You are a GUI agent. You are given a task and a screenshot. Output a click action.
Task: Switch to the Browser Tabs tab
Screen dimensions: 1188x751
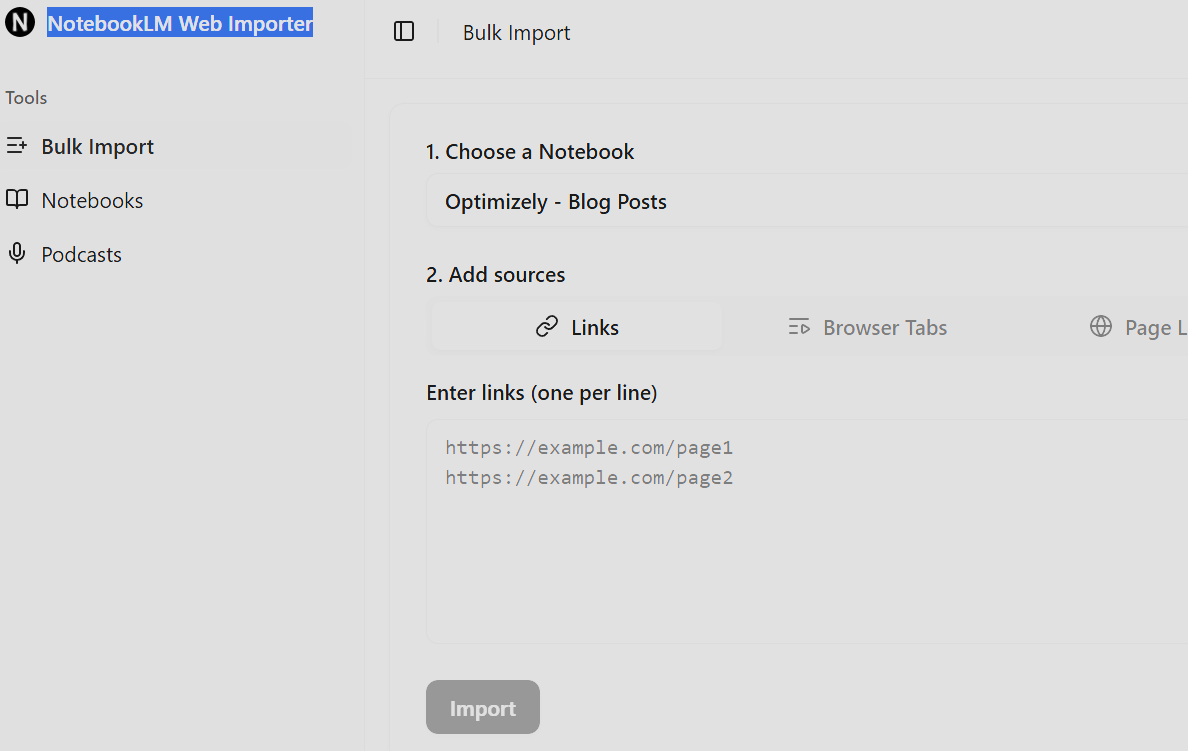pos(868,327)
